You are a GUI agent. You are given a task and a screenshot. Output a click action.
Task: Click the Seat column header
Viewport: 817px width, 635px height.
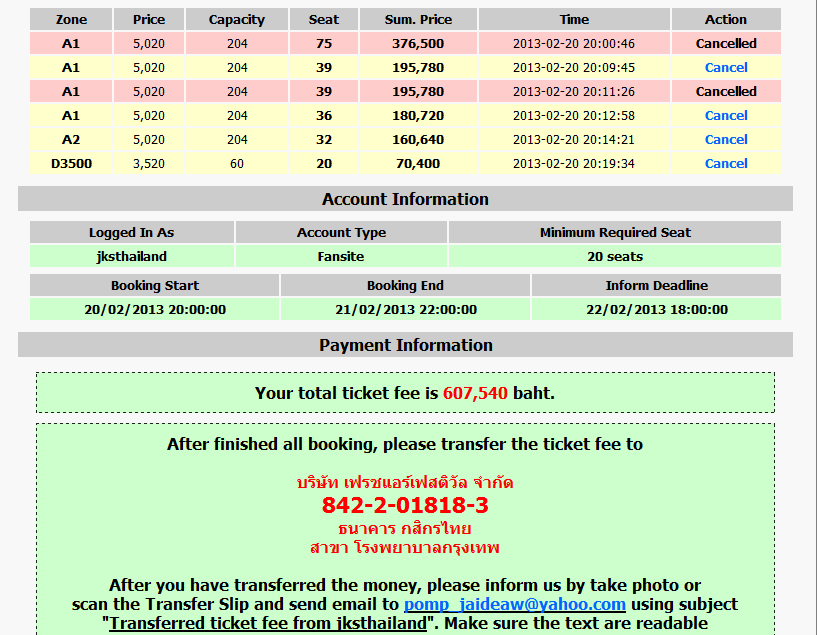(324, 19)
